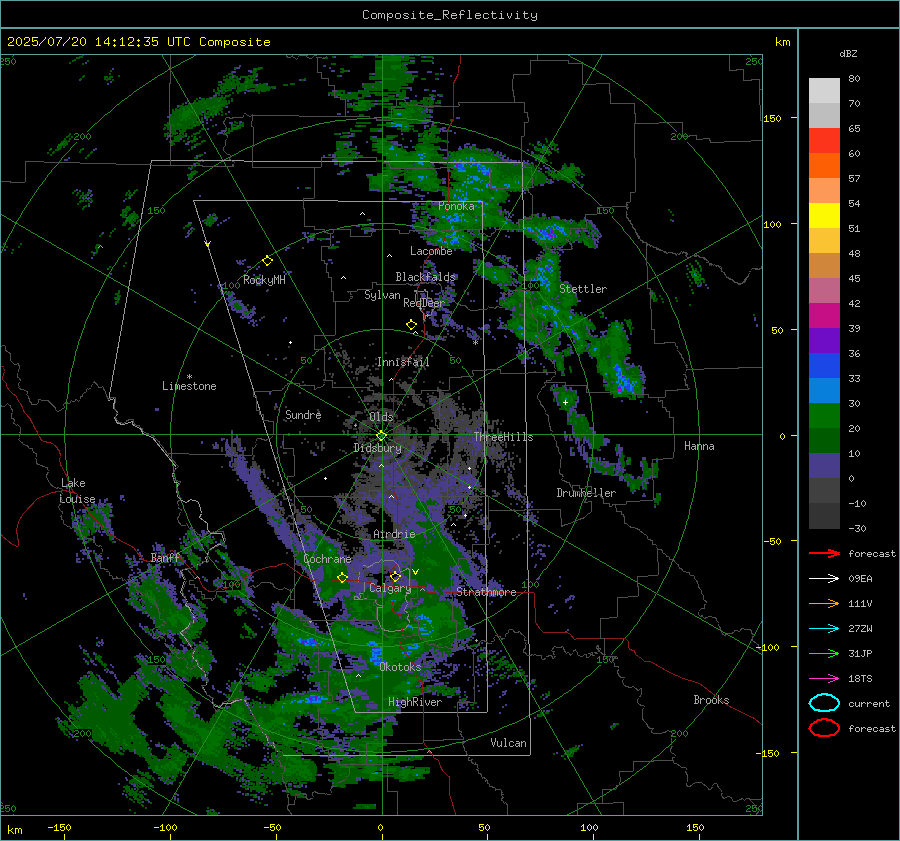Click yellow diamond marker near RockyMH
Screen dimensions: 900x841
pyautogui.click(x=267, y=261)
